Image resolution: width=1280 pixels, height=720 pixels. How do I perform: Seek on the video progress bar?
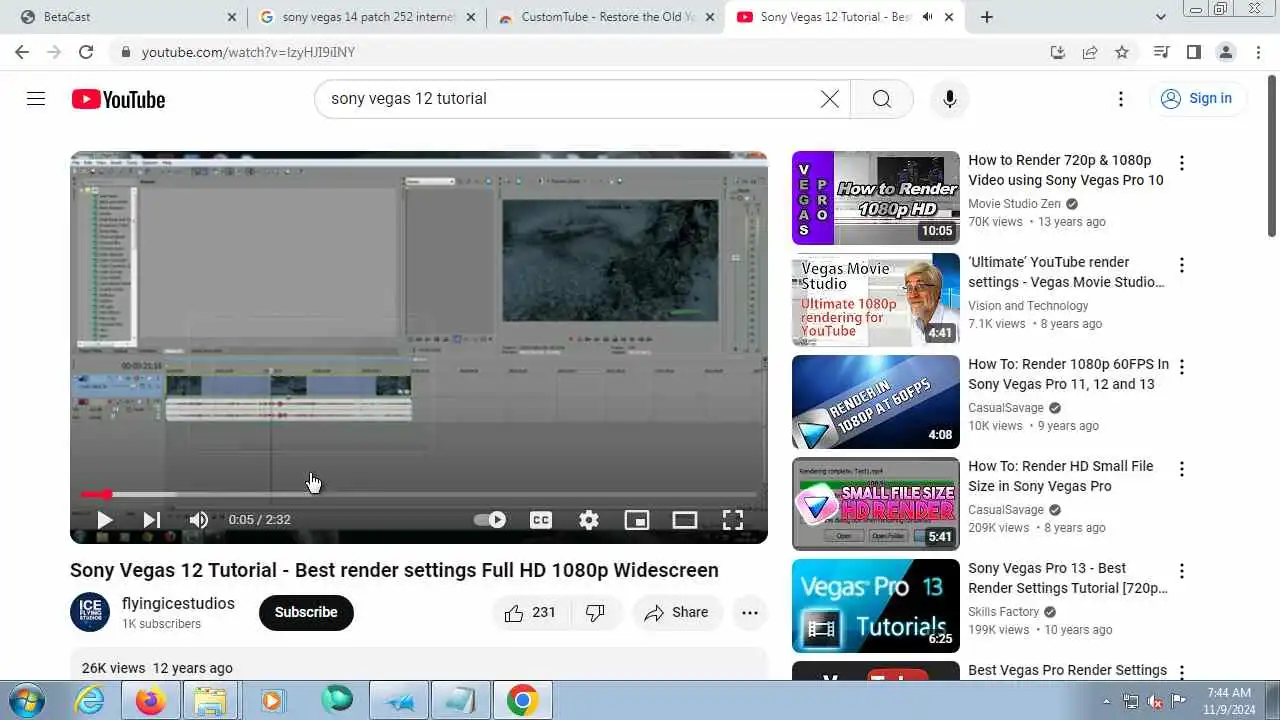[419, 494]
